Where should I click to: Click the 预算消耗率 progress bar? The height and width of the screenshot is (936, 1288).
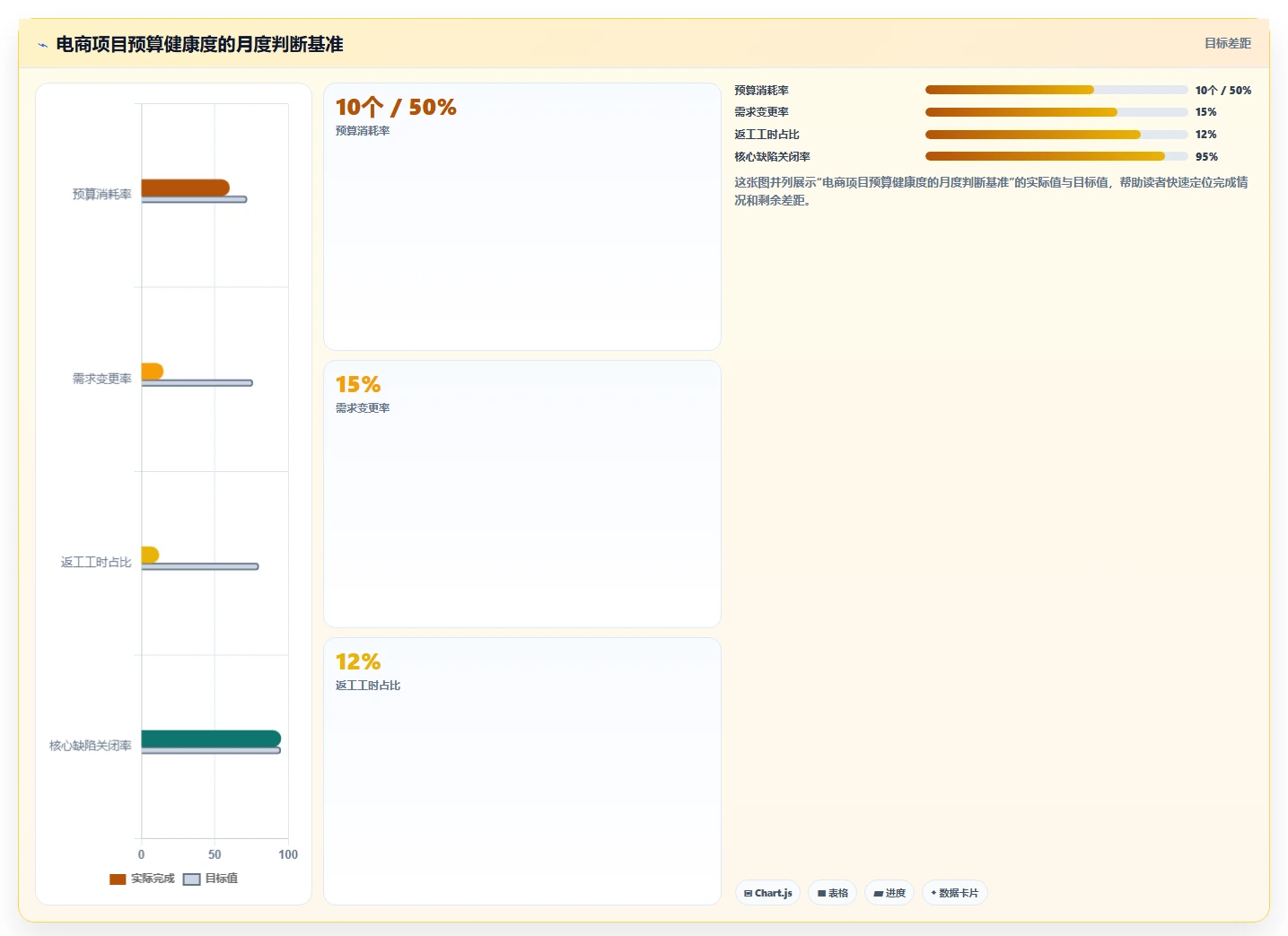point(1056,90)
